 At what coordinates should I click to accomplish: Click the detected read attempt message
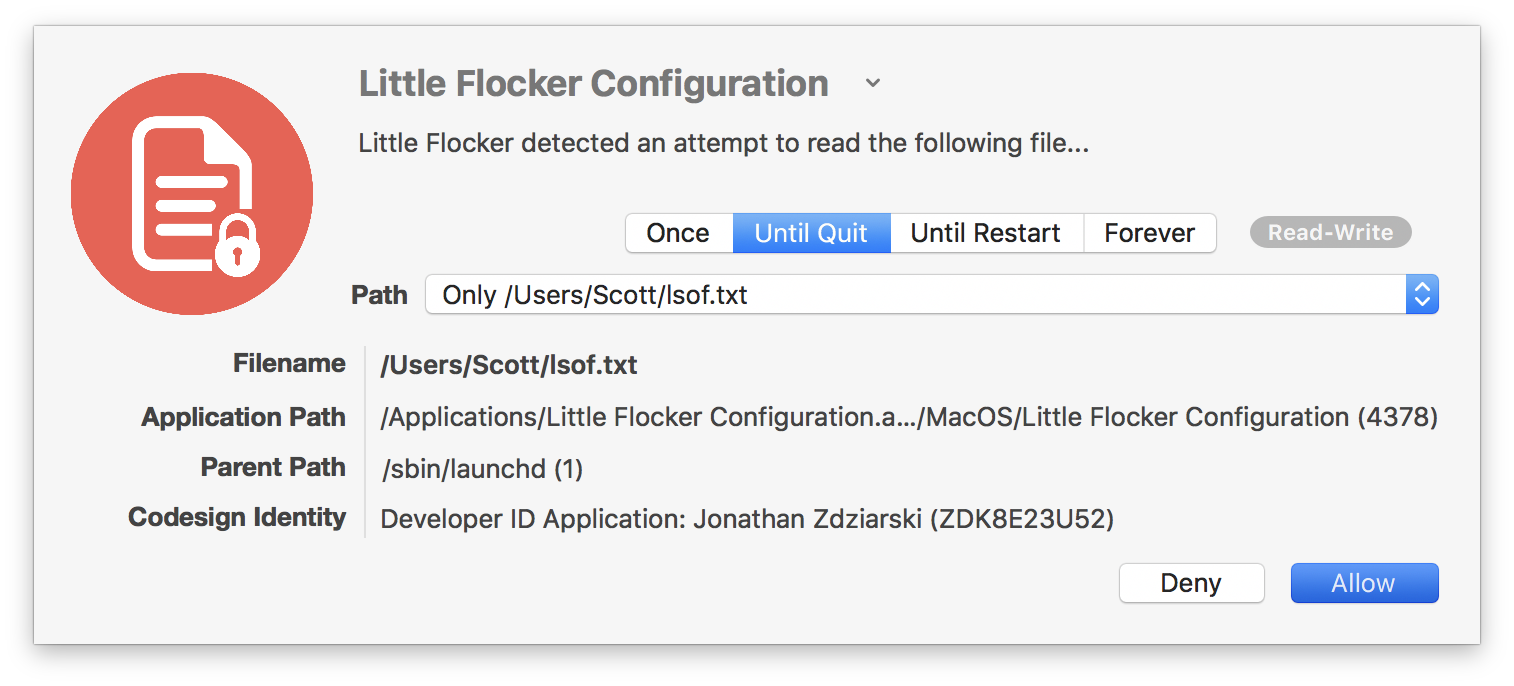[x=723, y=143]
